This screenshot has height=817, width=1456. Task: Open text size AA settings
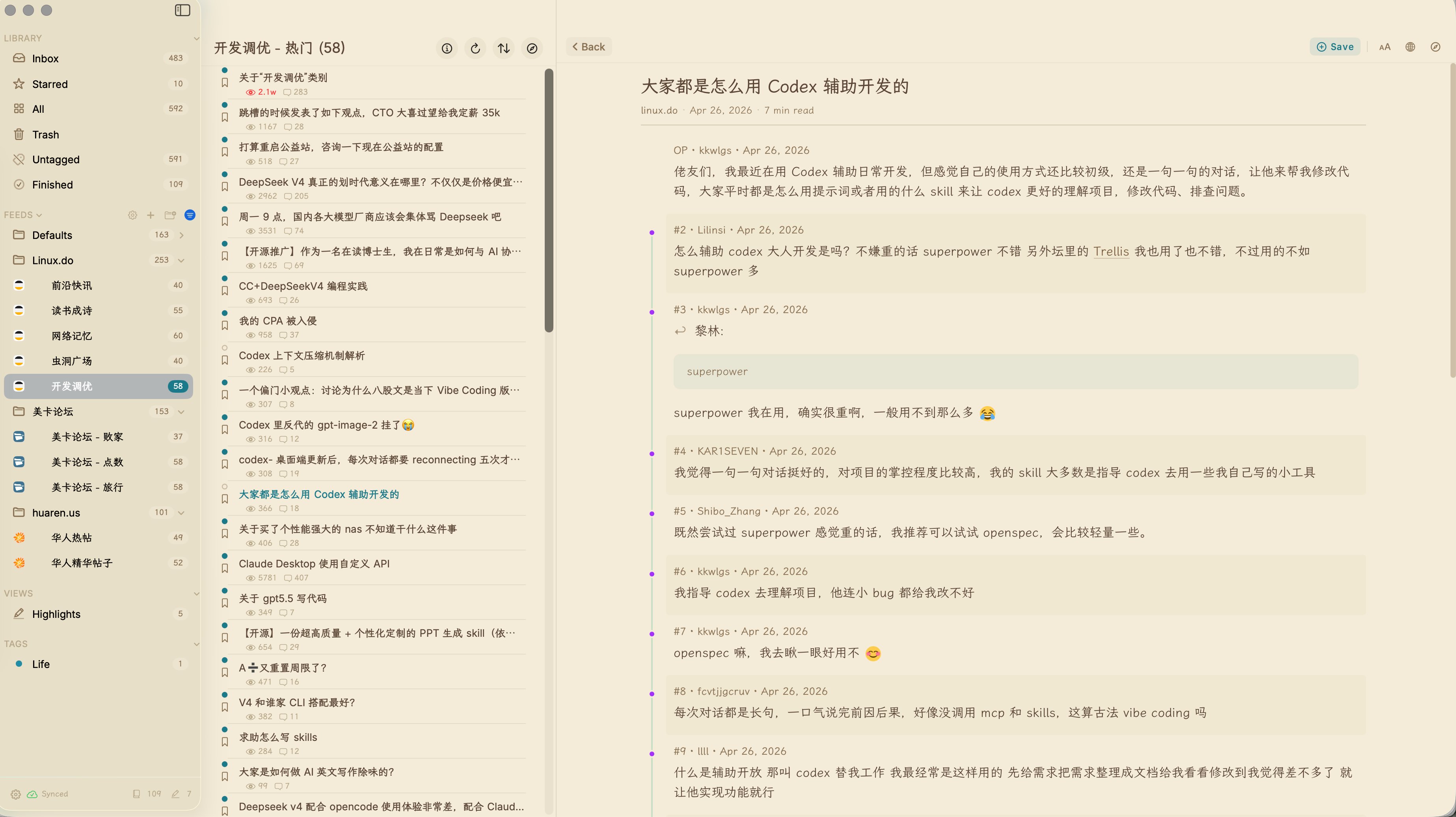[1384, 47]
